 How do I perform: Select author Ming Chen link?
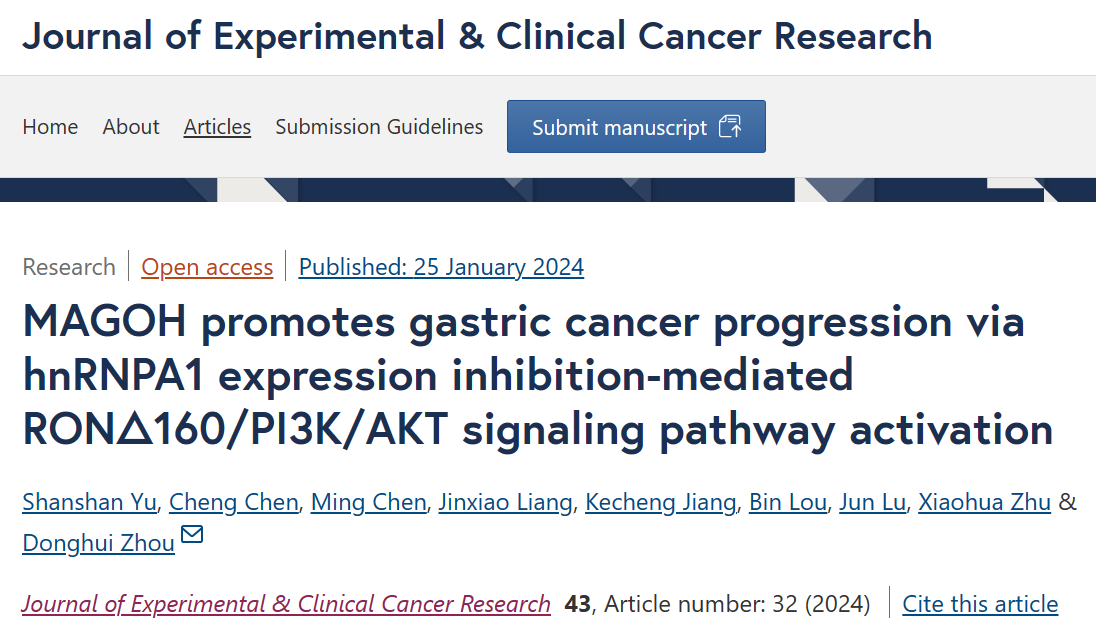pos(368,502)
